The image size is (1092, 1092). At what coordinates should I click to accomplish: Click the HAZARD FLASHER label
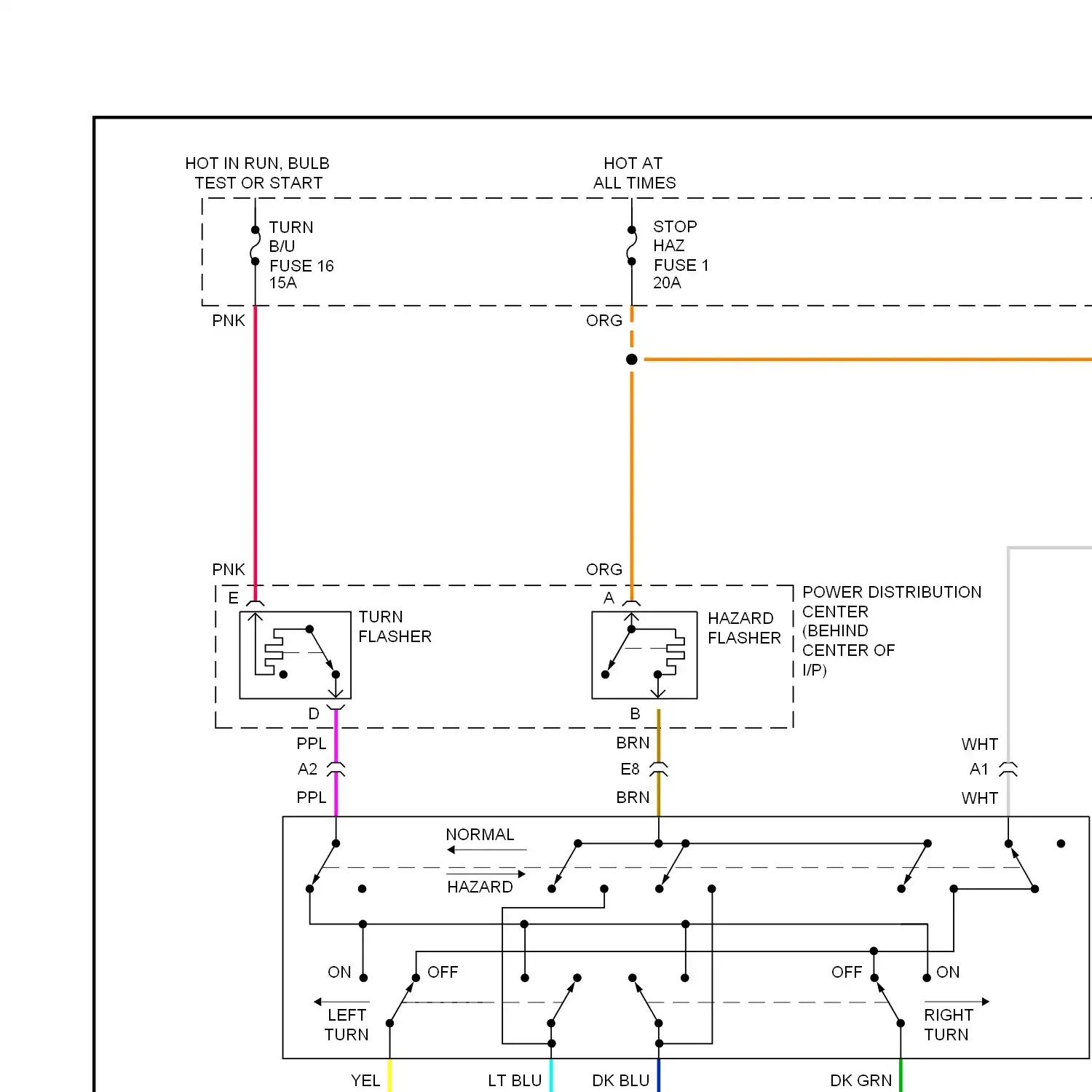click(744, 628)
